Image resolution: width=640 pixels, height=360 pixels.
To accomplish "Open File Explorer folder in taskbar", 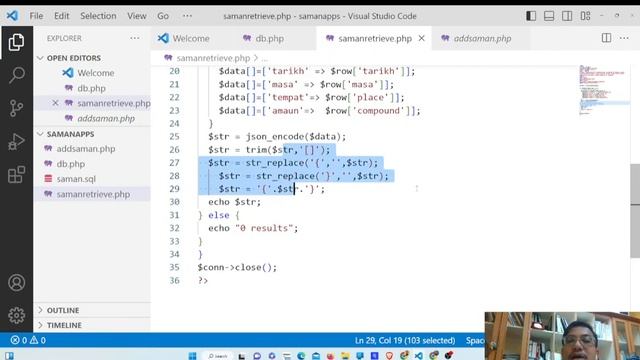I will click(x=345, y=356).
